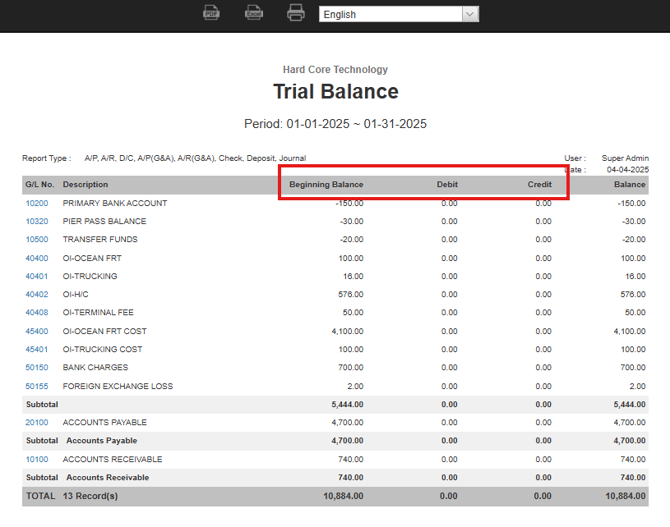Open G/L account 40400 OI-OCEAN FRT
This screenshot has width=670, height=527.
click(x=37, y=258)
